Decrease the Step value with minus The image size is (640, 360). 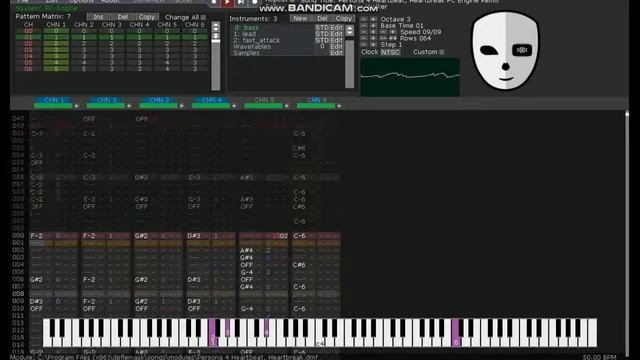[364, 44]
